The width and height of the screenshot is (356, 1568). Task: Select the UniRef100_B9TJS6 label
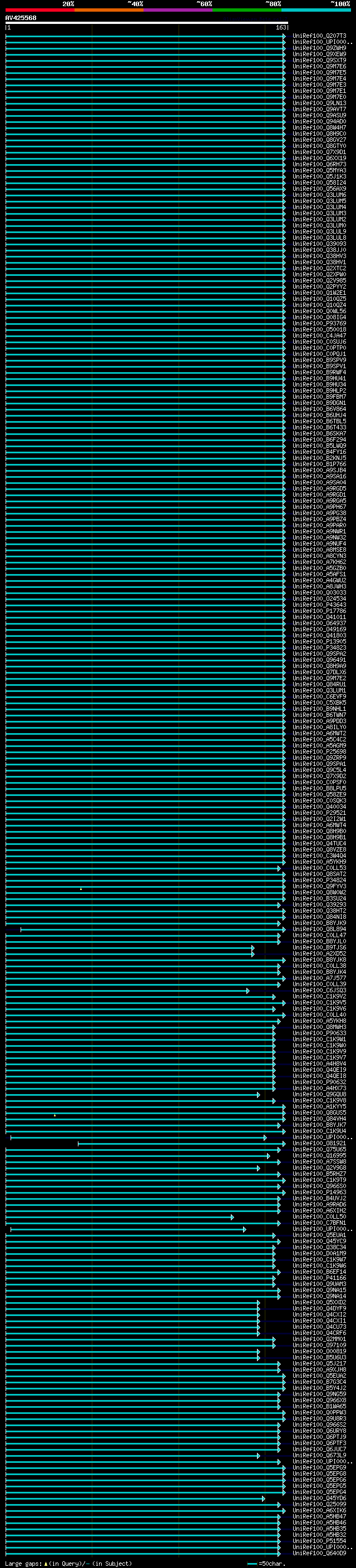click(319, 948)
